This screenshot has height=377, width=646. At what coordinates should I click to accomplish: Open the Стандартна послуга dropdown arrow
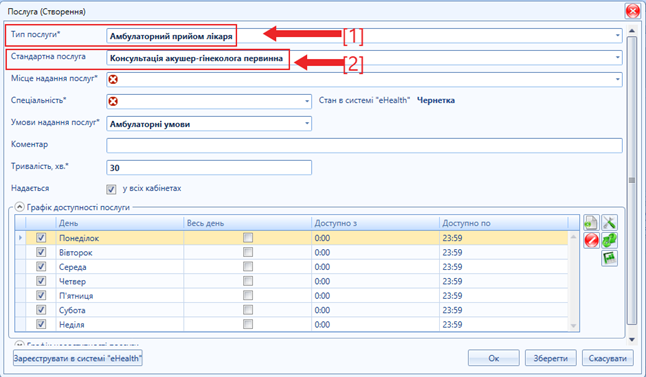coord(617,57)
